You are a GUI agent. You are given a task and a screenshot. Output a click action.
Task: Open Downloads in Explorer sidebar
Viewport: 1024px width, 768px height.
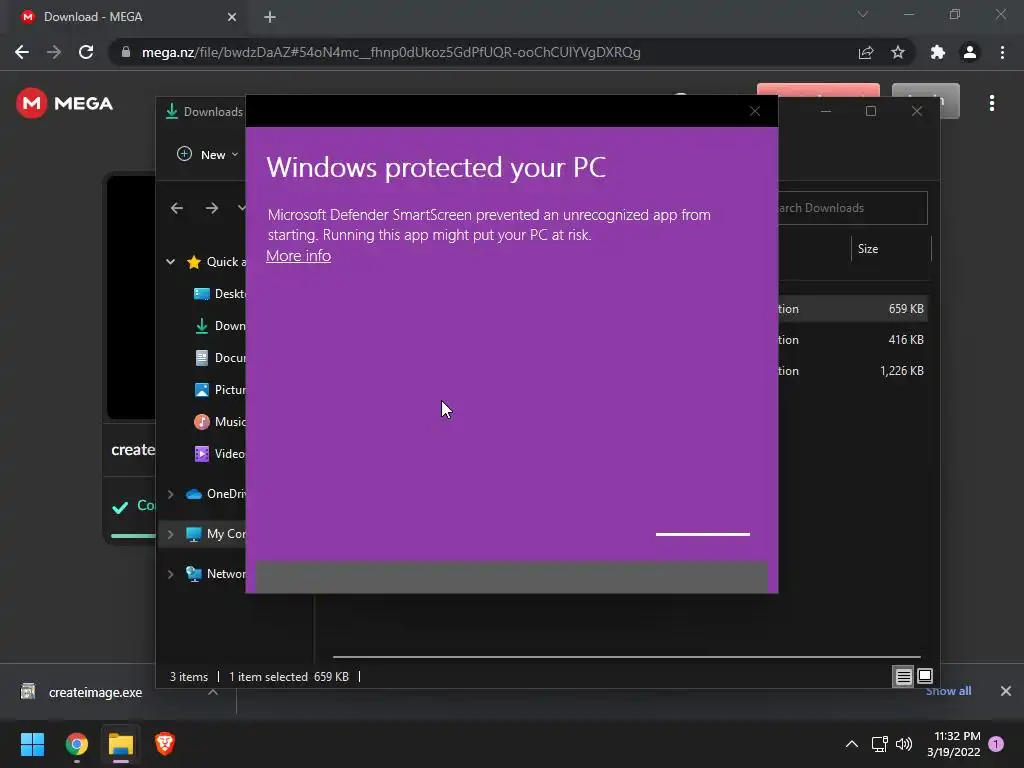(x=220, y=326)
